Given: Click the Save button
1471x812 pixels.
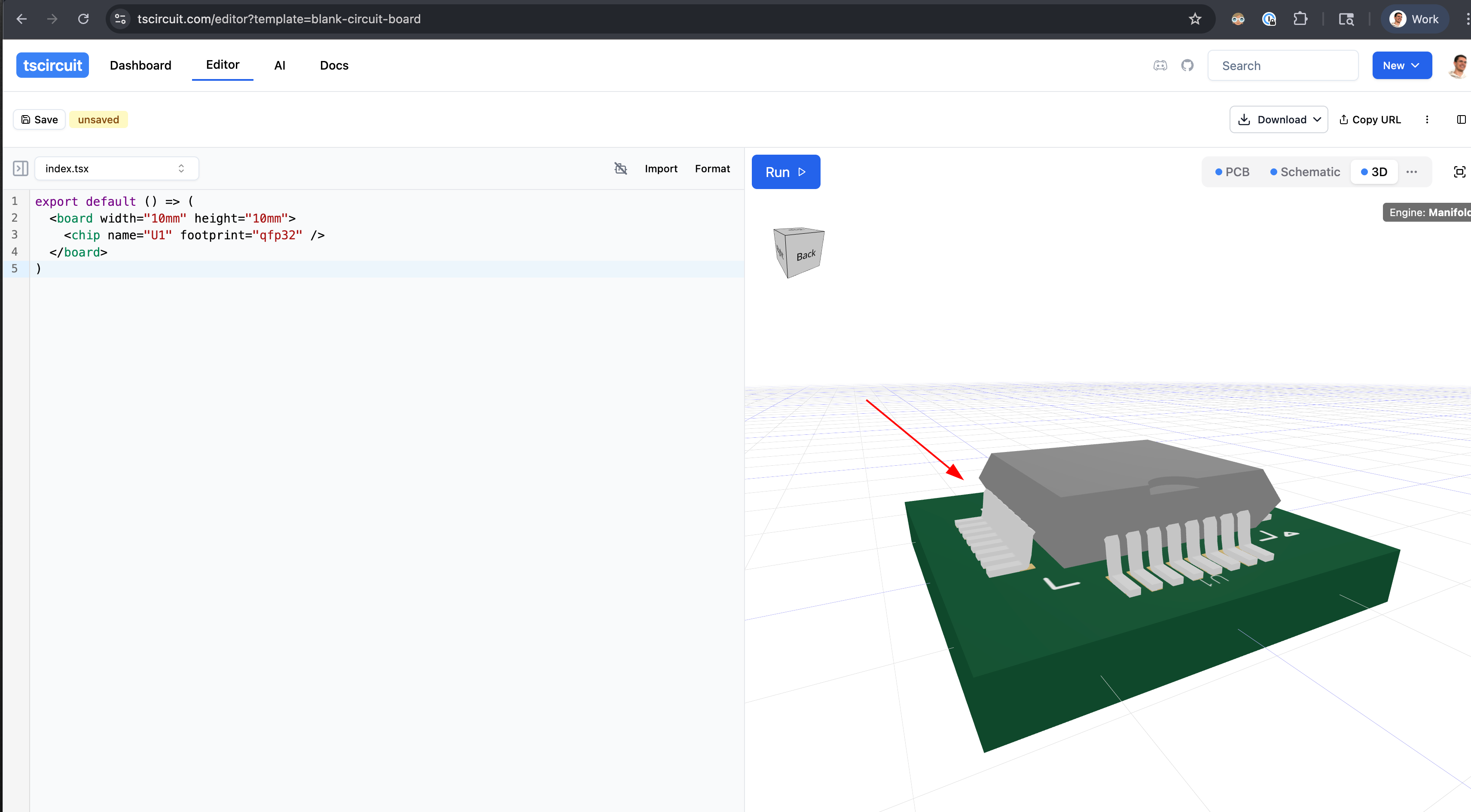Looking at the screenshot, I should tap(40, 119).
